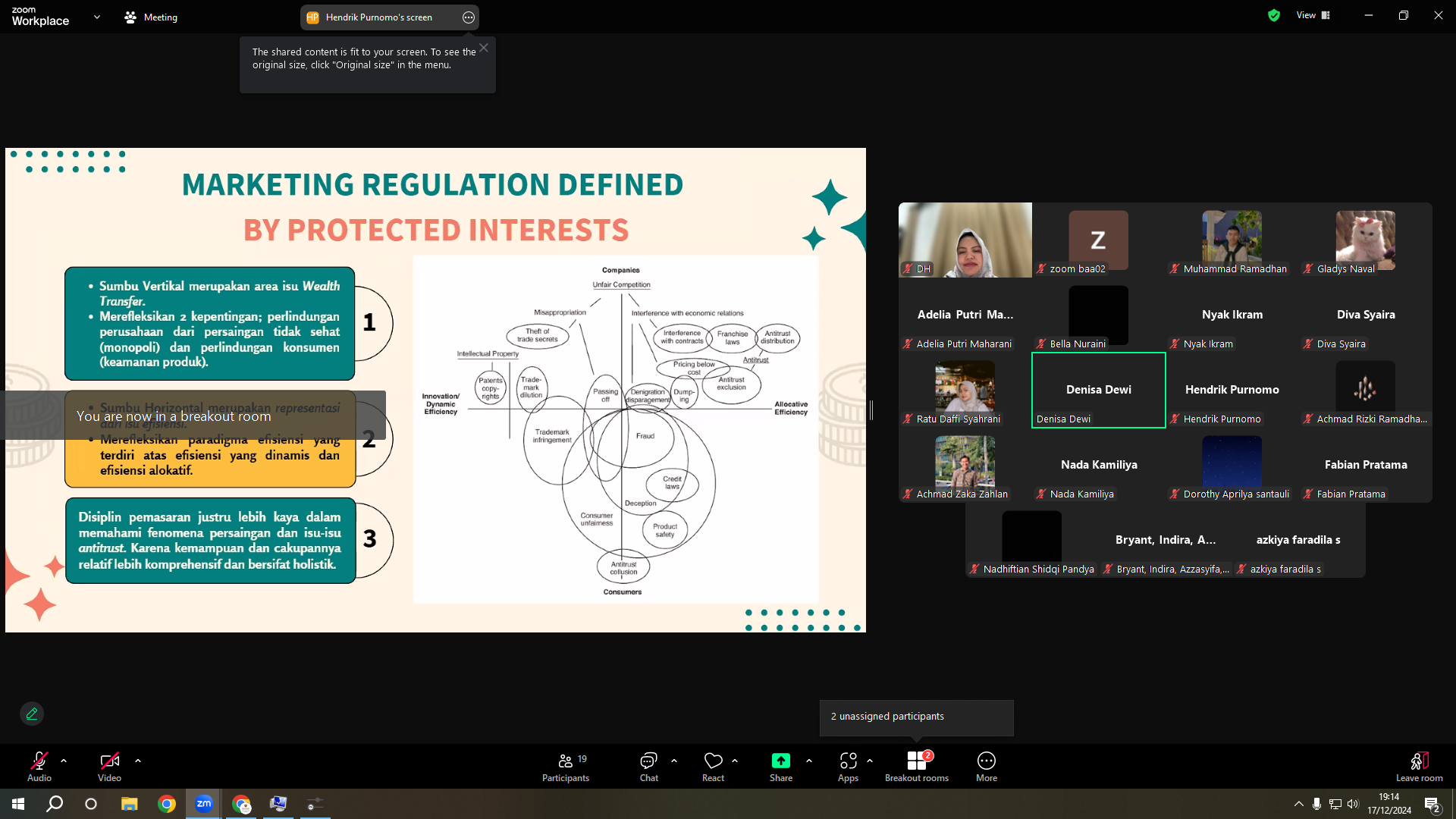Select Denisa Dewi's highlighted tile

coord(1099,390)
